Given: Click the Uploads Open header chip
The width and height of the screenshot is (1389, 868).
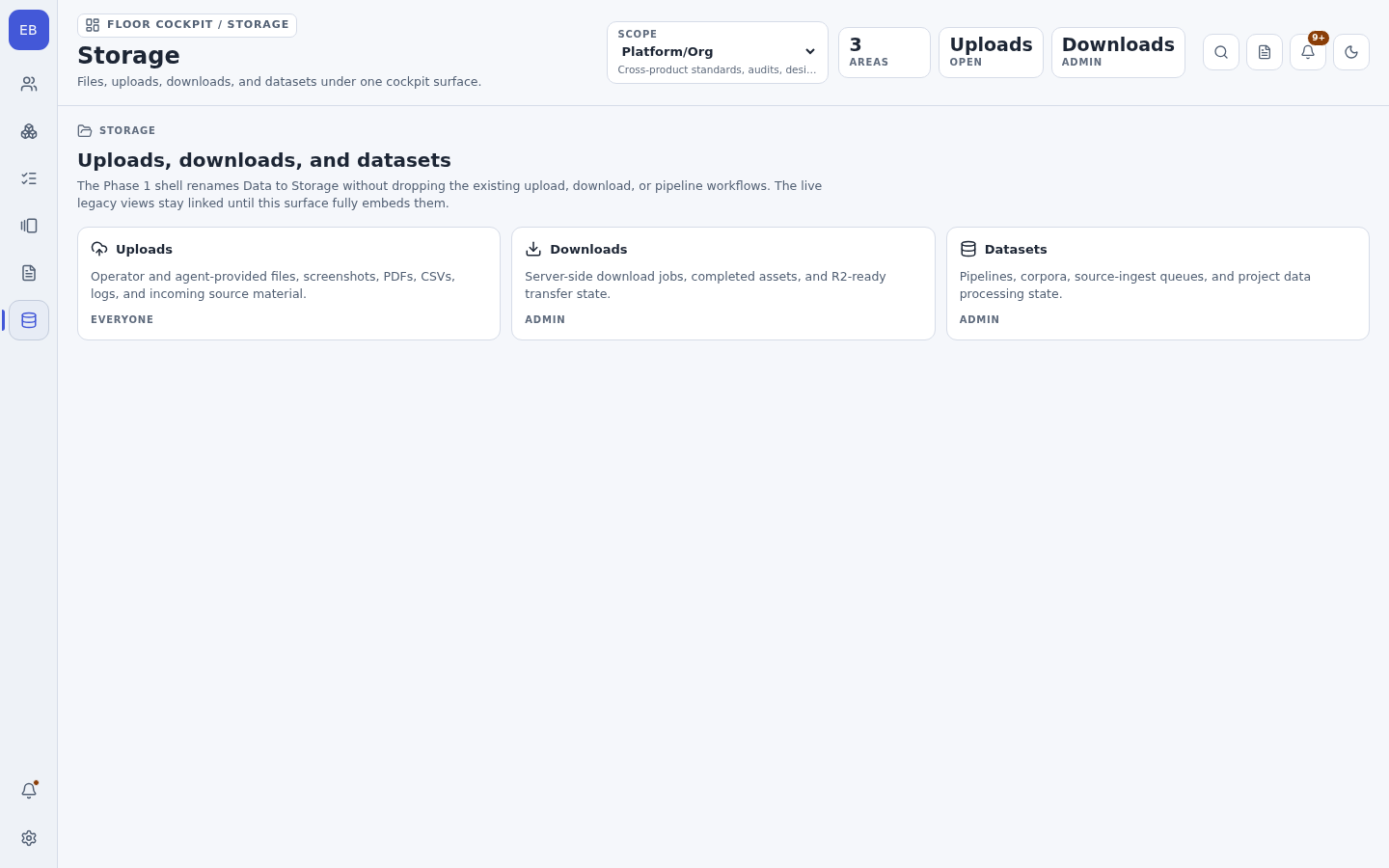Looking at the screenshot, I should point(991,52).
